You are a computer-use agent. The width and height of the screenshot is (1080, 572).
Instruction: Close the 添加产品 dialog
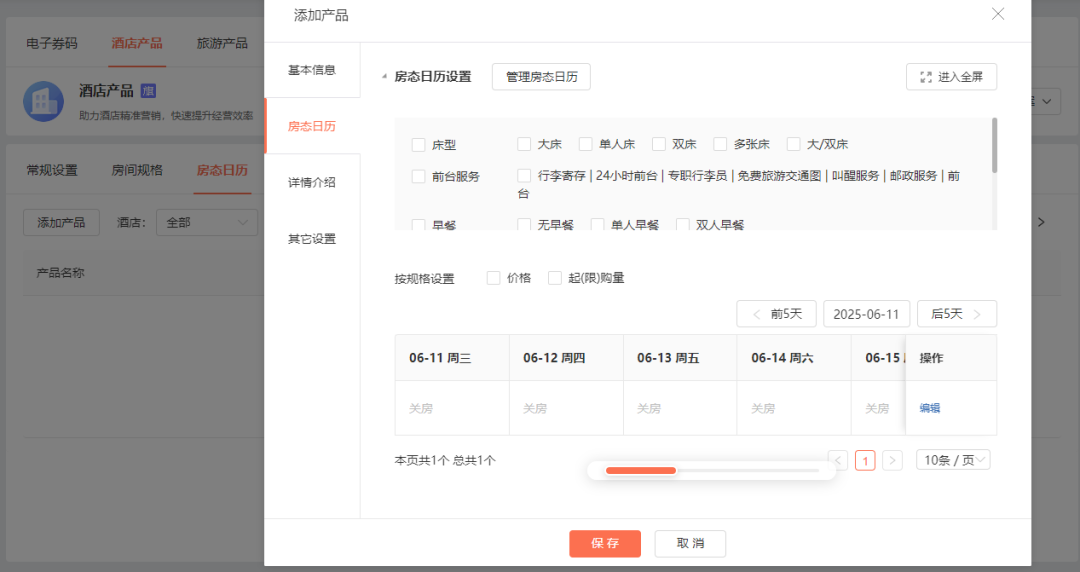pyautogui.click(x=997, y=14)
